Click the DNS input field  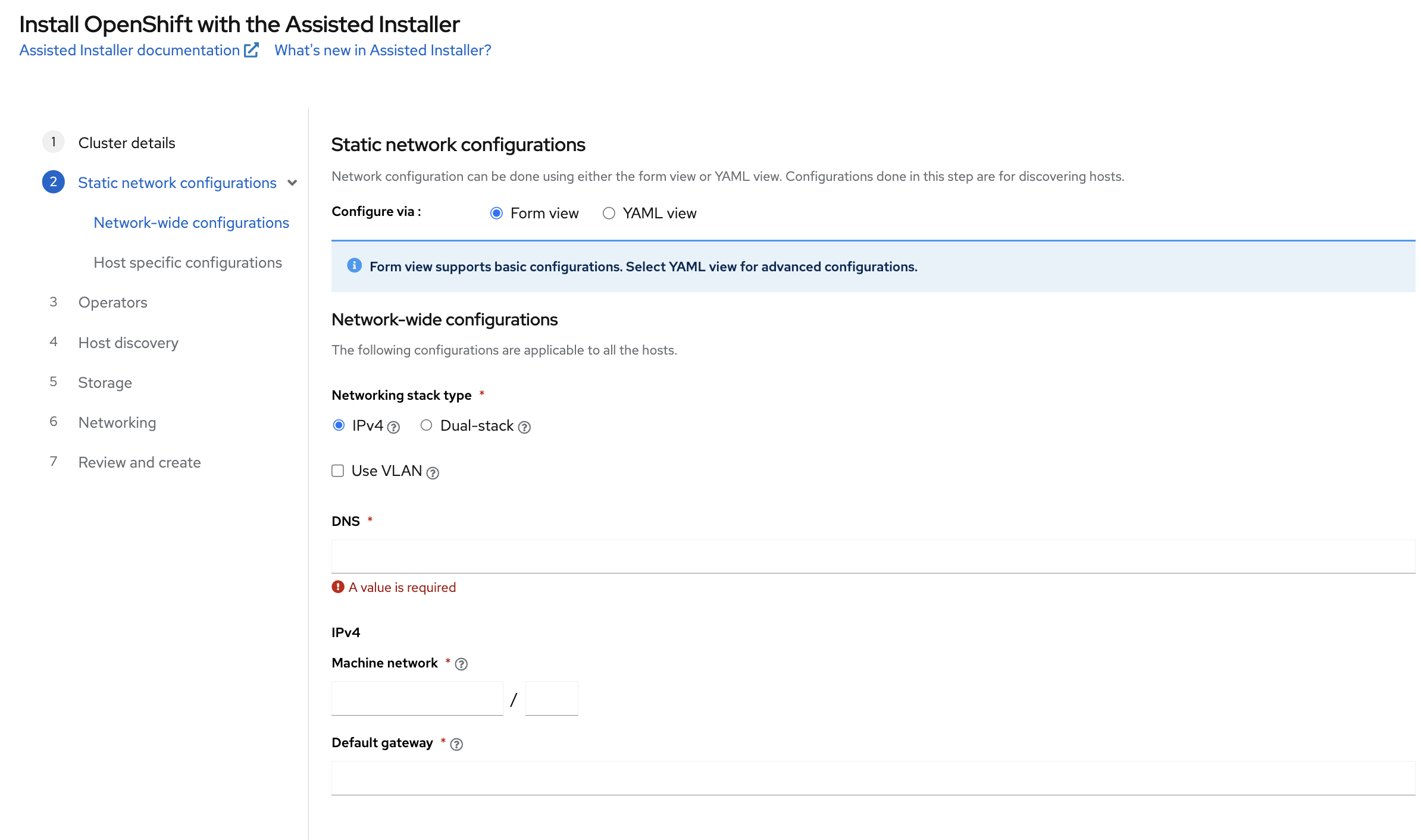pyautogui.click(x=873, y=556)
